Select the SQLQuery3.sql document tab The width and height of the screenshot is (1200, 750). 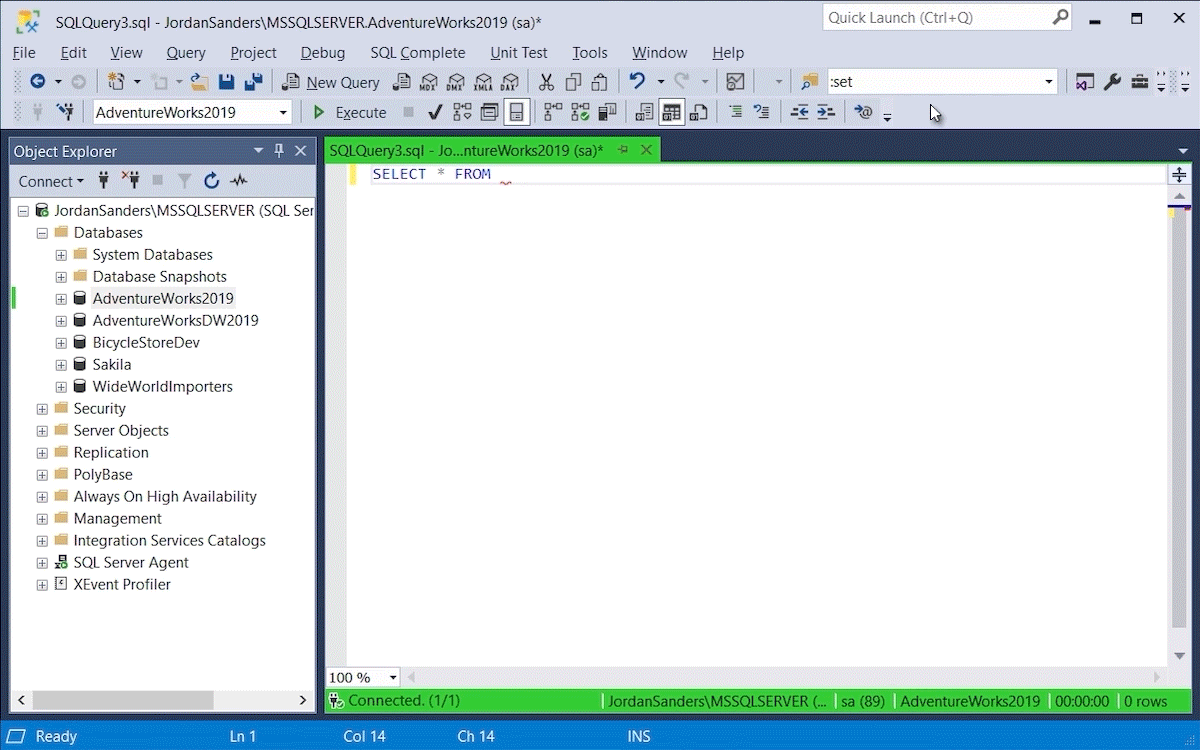click(466, 150)
